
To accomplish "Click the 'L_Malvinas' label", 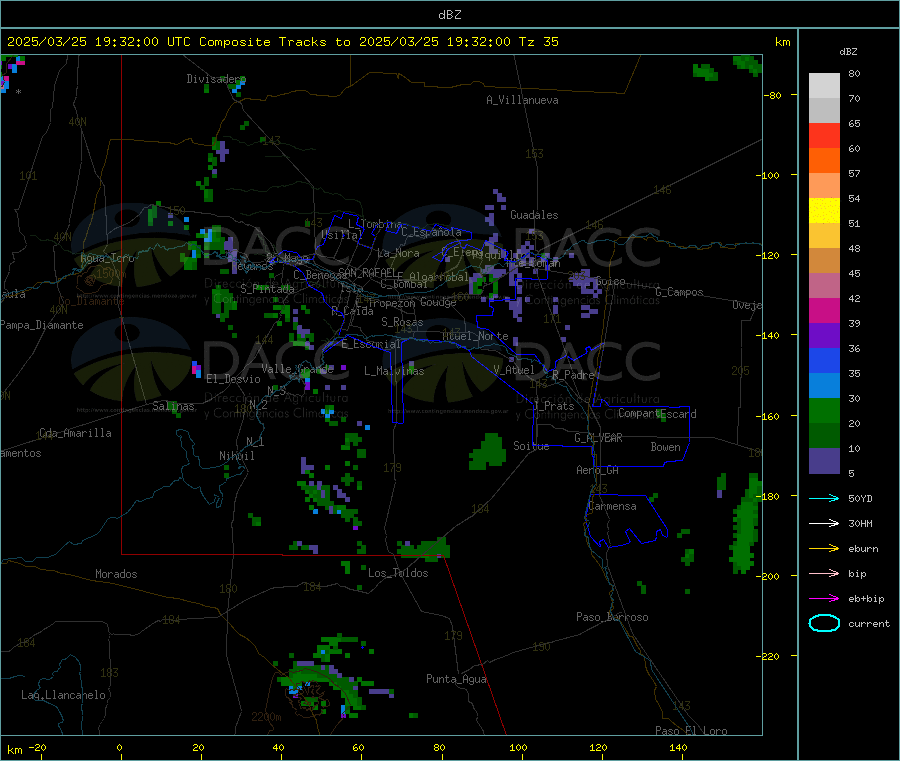I will pyautogui.click(x=394, y=371).
